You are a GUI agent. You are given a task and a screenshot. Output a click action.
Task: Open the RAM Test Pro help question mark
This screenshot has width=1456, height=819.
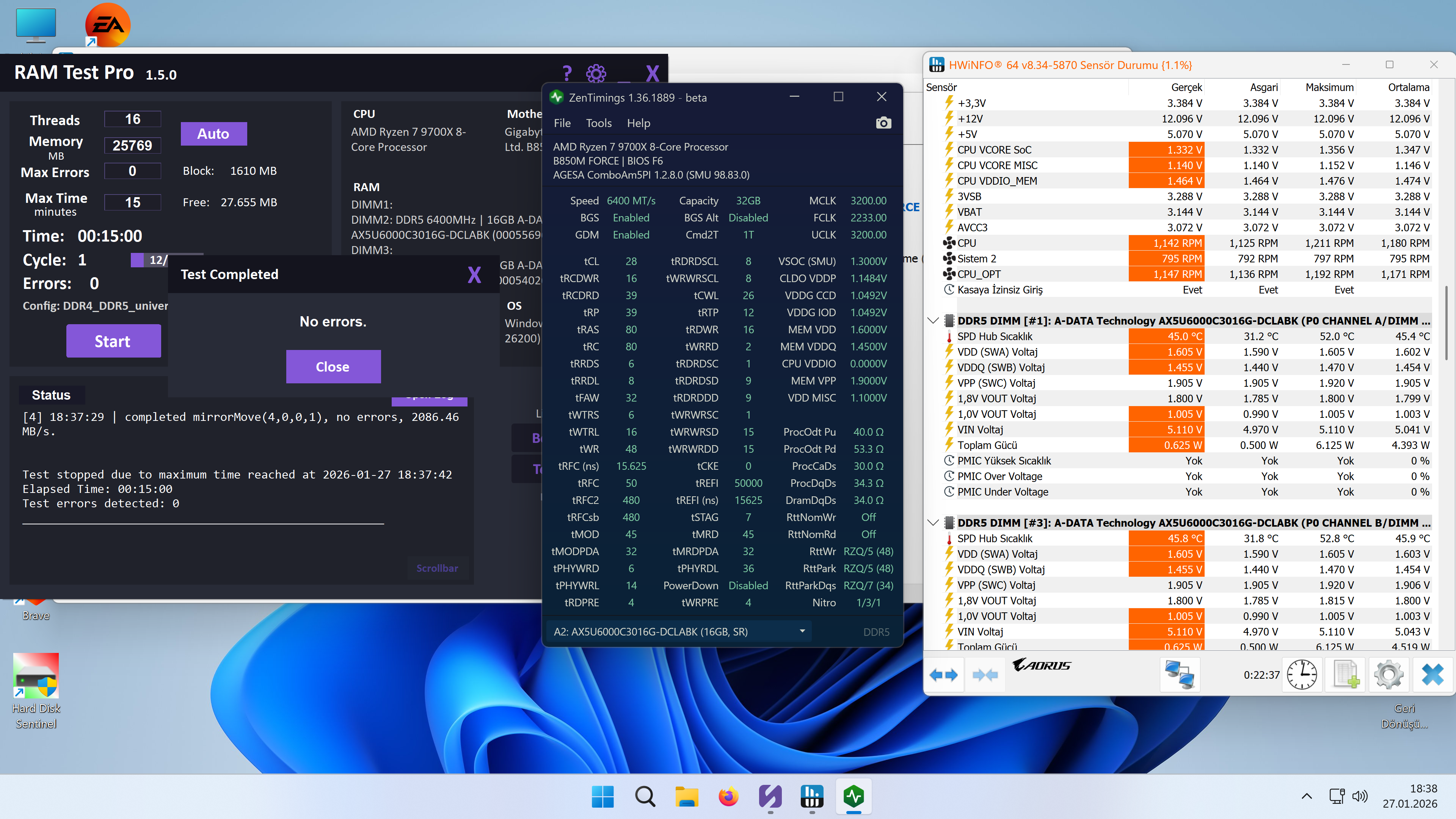pos(567,73)
